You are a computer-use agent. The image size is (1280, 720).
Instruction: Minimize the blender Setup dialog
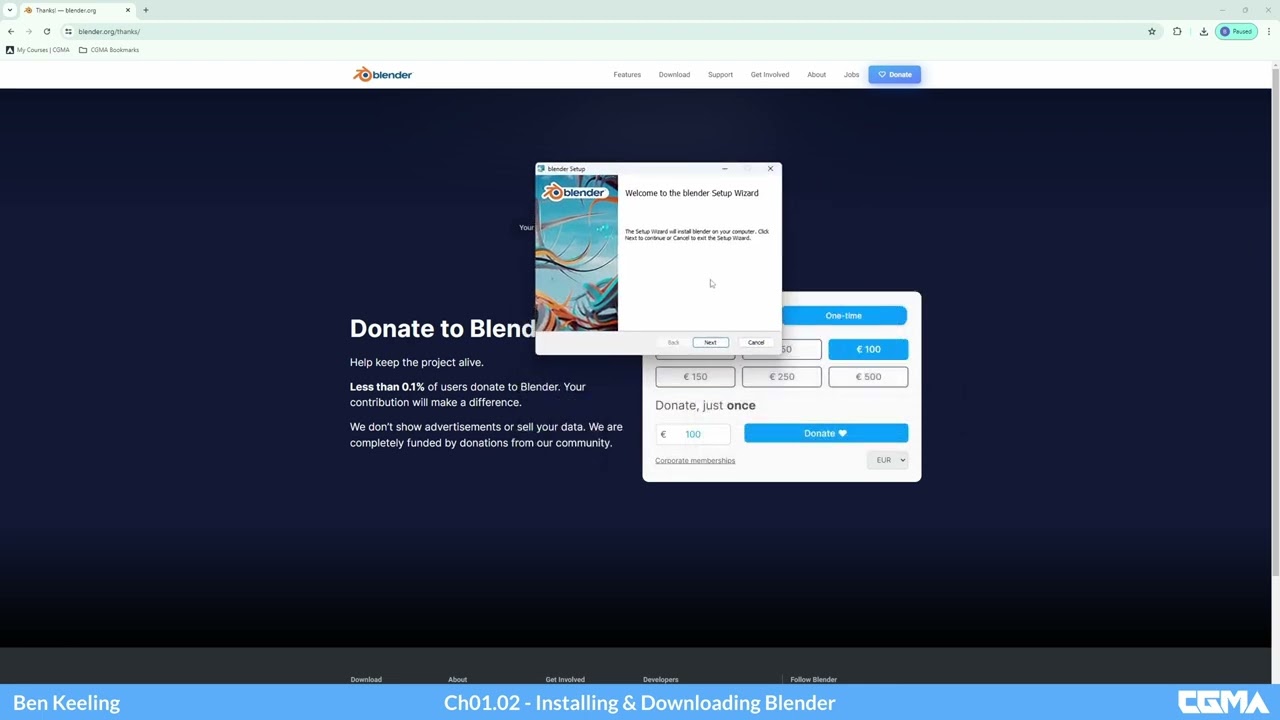(x=724, y=169)
